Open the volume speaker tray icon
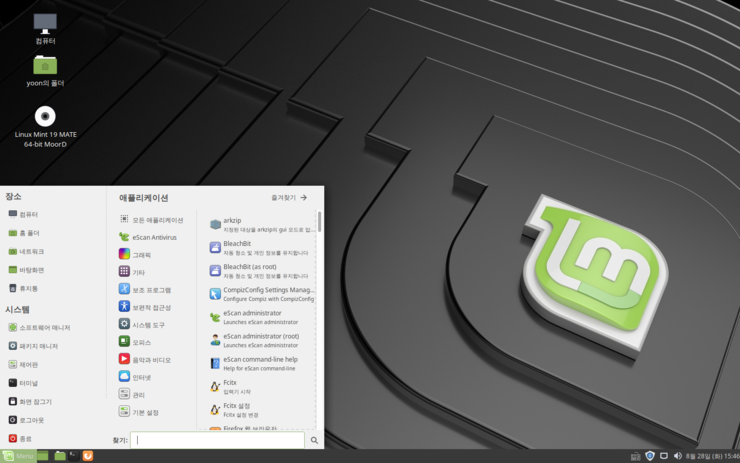 (678, 456)
